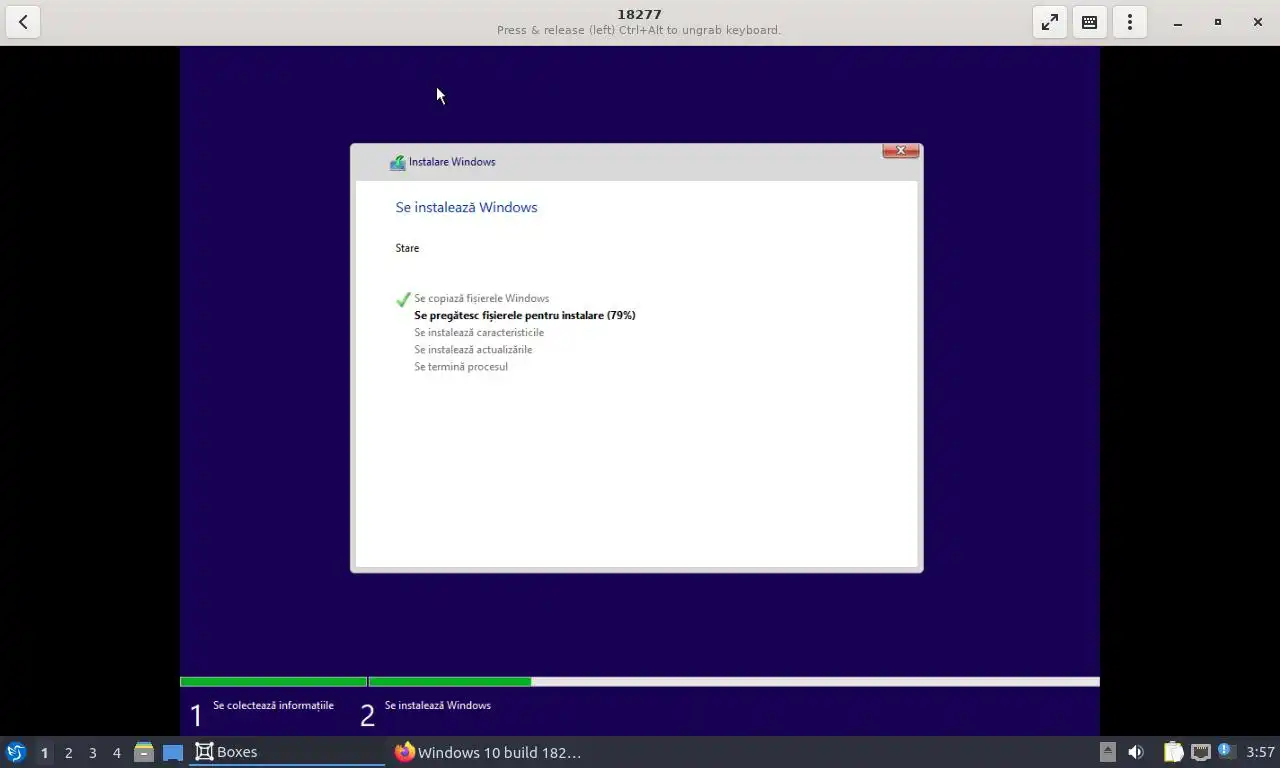Click the stage 2 installation progress bar

(734, 682)
